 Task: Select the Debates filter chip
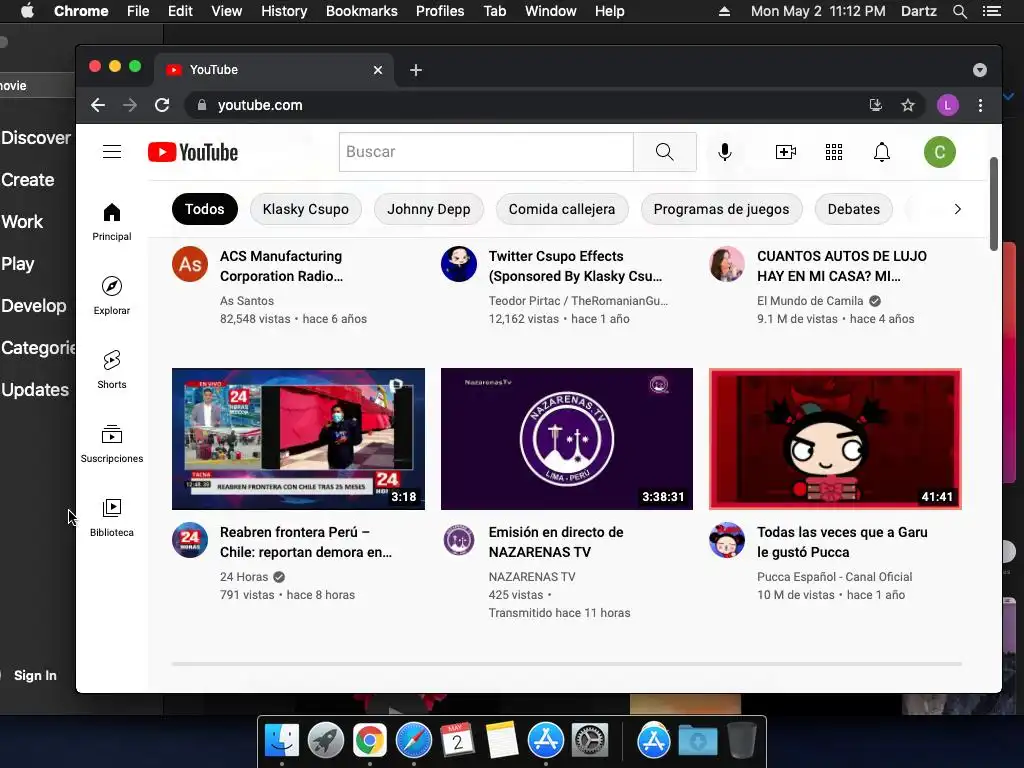(x=854, y=209)
